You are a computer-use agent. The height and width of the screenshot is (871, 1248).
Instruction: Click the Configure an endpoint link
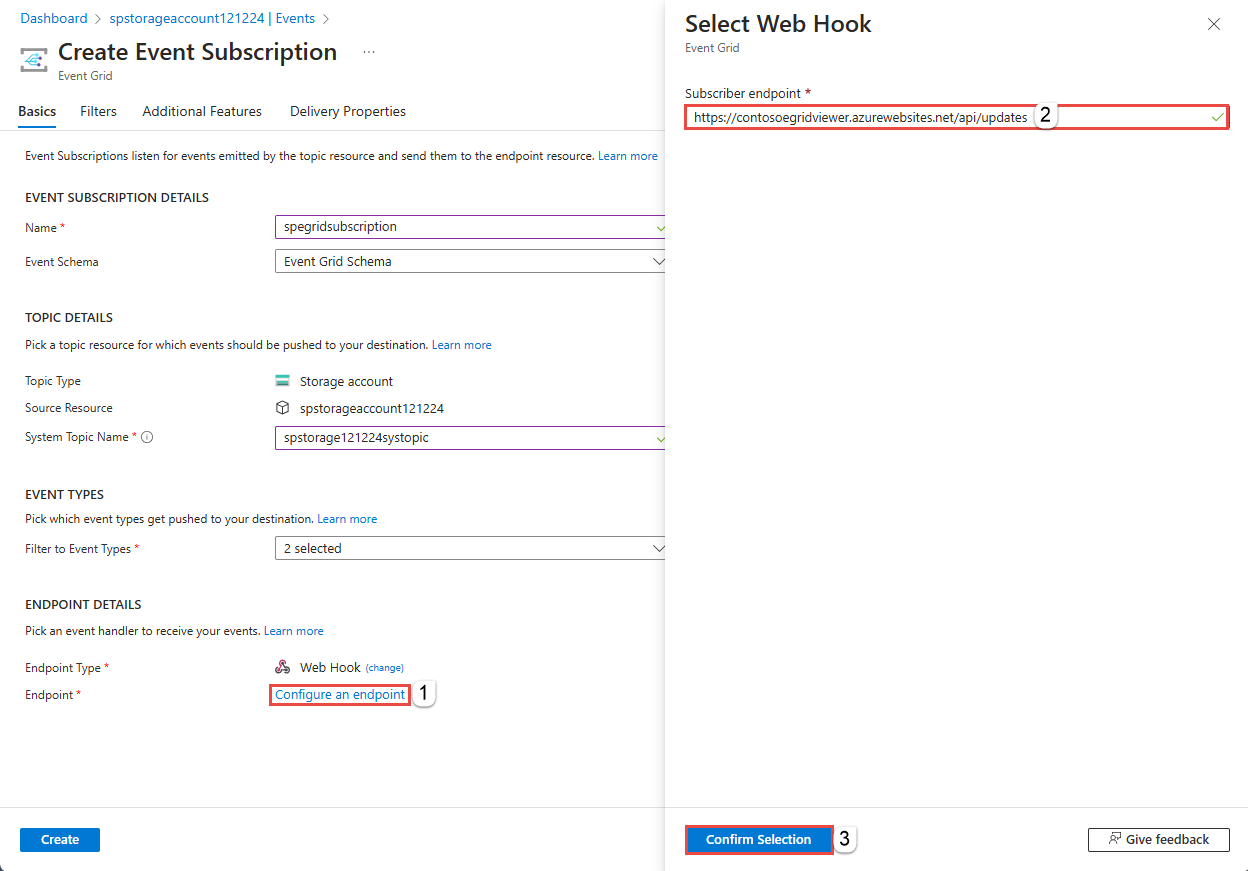[x=340, y=695]
